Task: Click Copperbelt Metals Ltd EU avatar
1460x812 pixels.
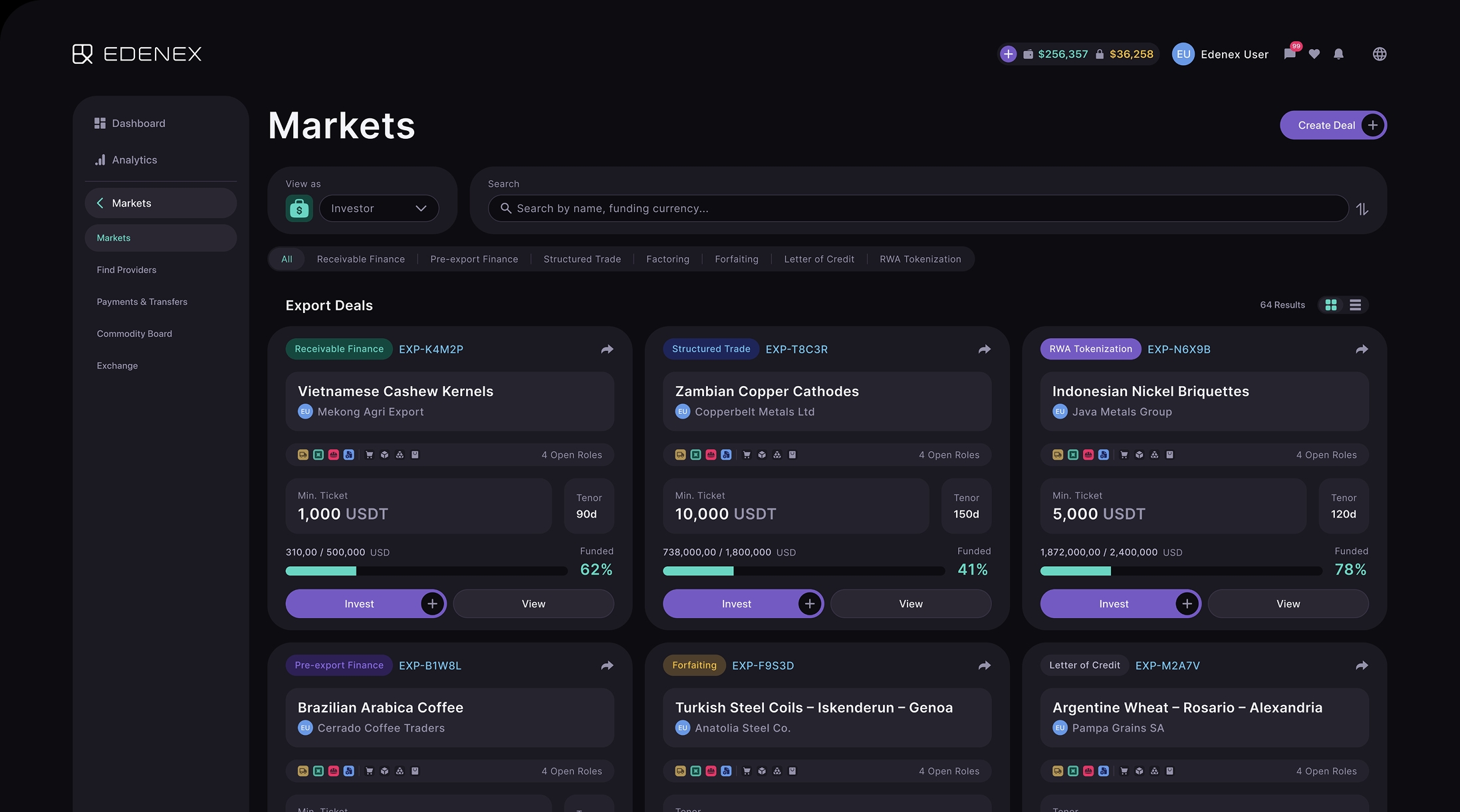Action: click(x=683, y=411)
